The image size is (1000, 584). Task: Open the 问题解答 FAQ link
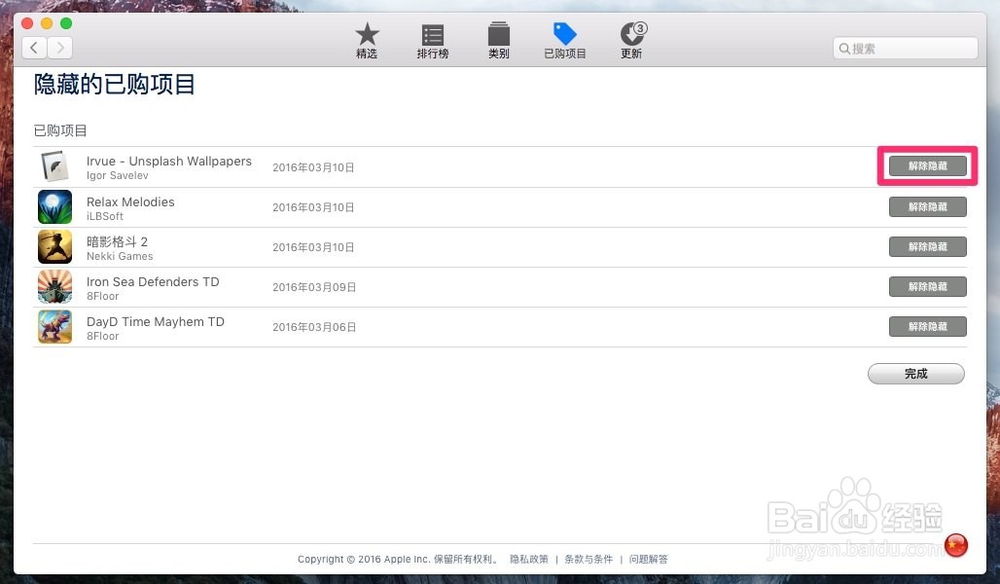pyautogui.click(x=648, y=559)
